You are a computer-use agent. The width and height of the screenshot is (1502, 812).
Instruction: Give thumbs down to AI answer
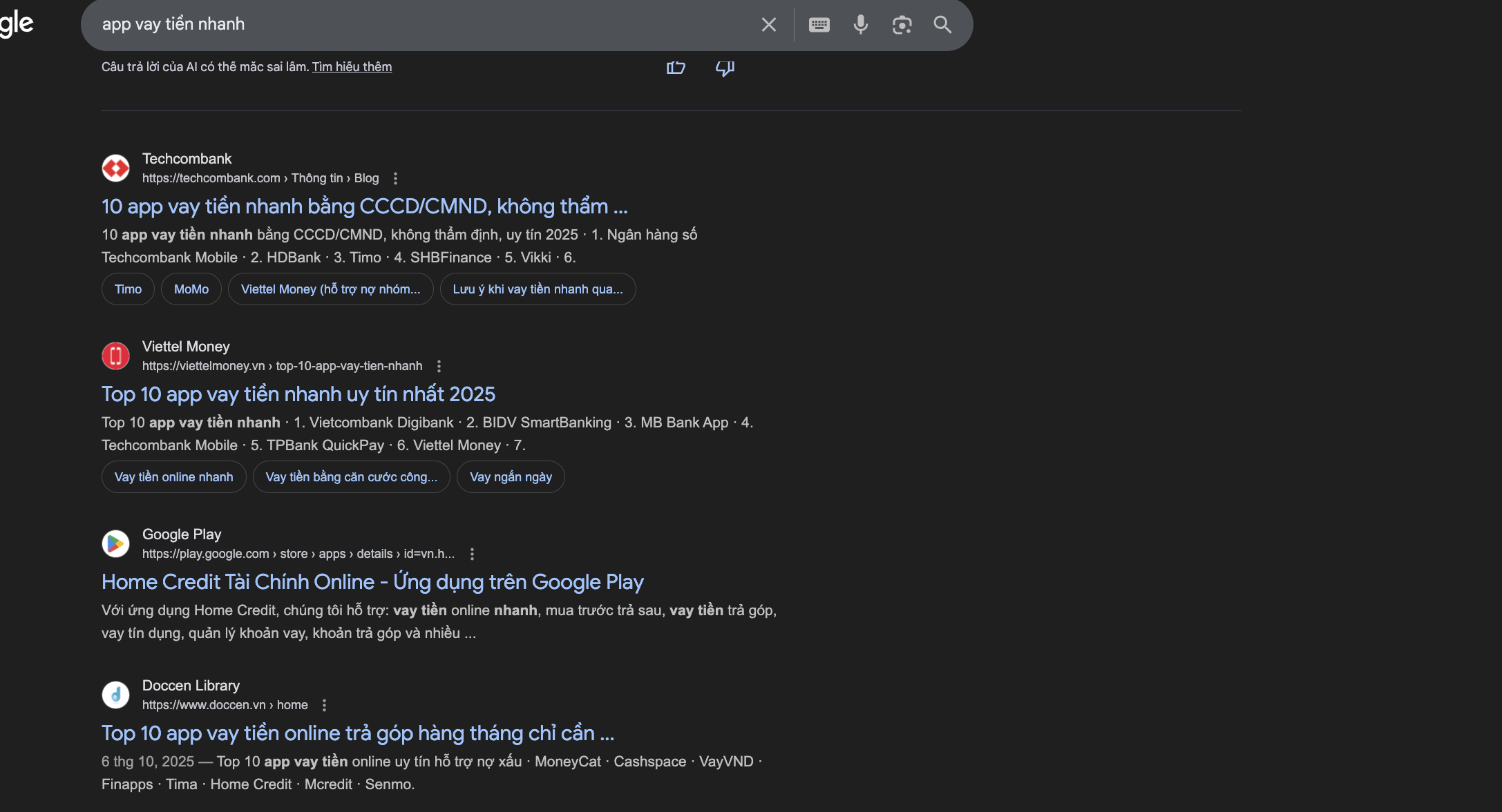(x=725, y=68)
